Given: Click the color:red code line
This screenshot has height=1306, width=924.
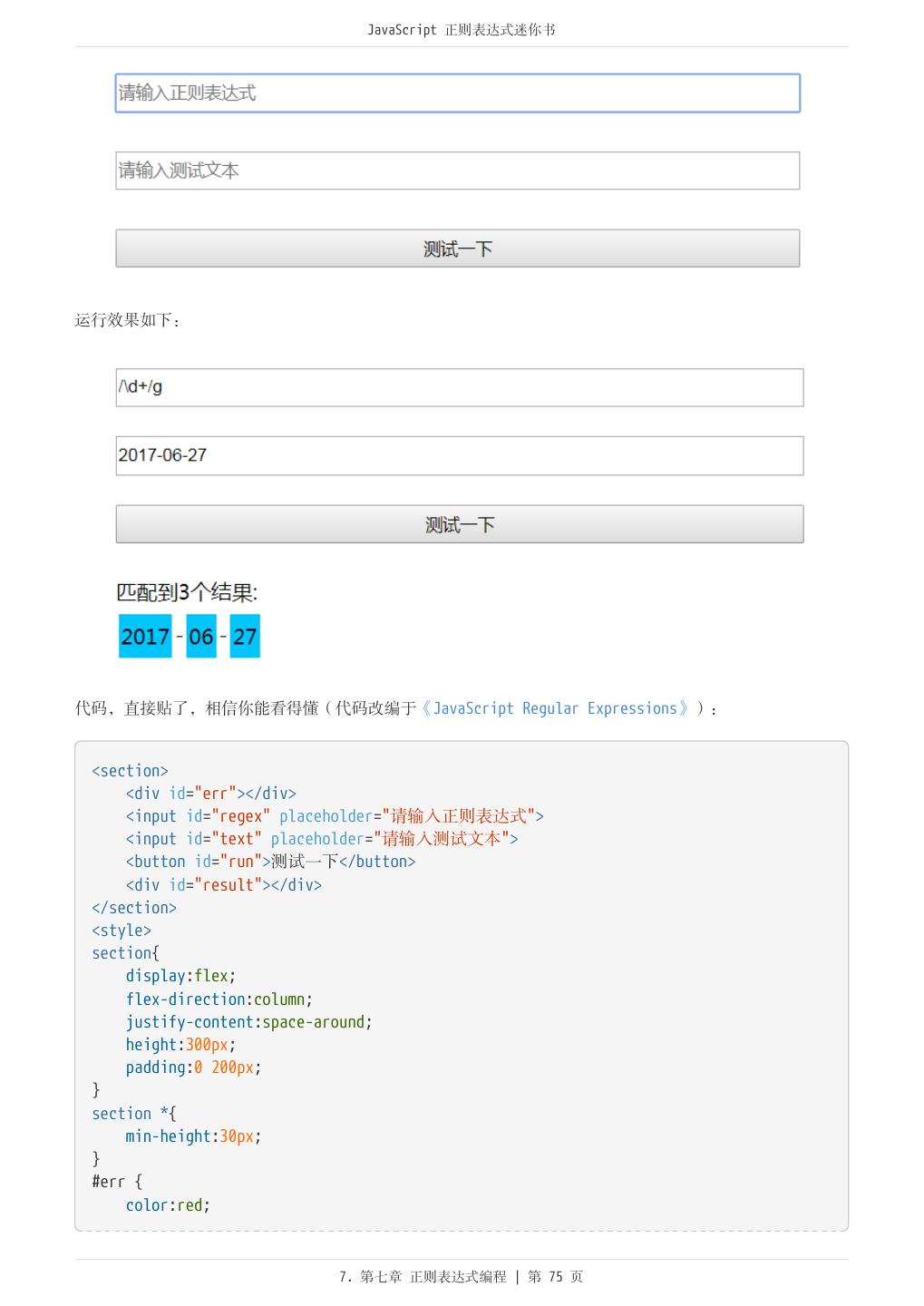Looking at the screenshot, I should pos(168,1205).
